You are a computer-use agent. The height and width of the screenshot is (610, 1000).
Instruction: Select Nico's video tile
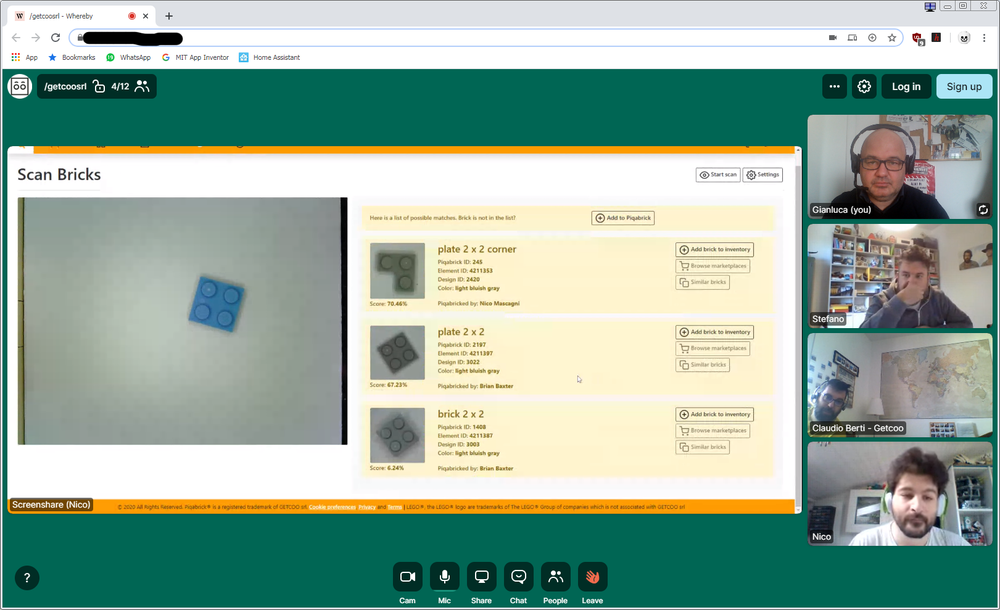pos(900,494)
